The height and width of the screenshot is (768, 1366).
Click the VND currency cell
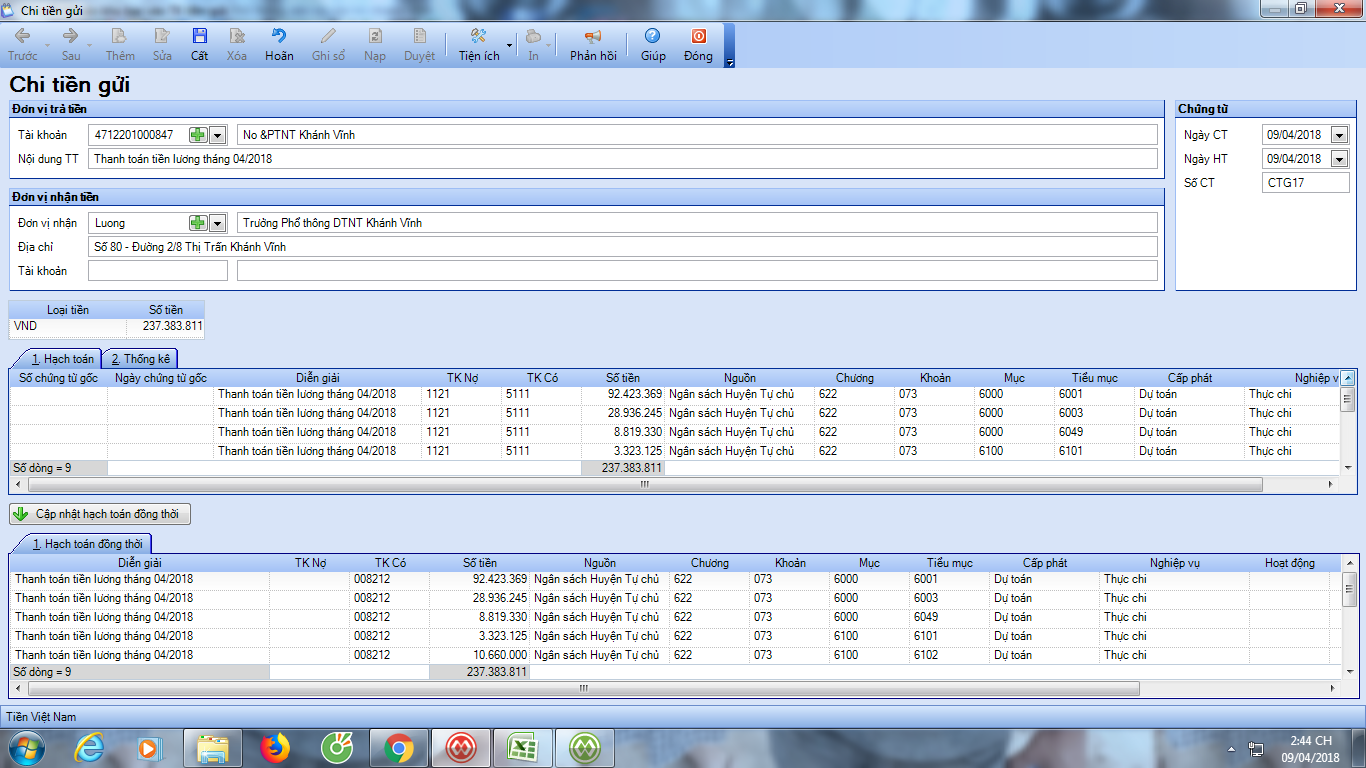tap(68, 326)
